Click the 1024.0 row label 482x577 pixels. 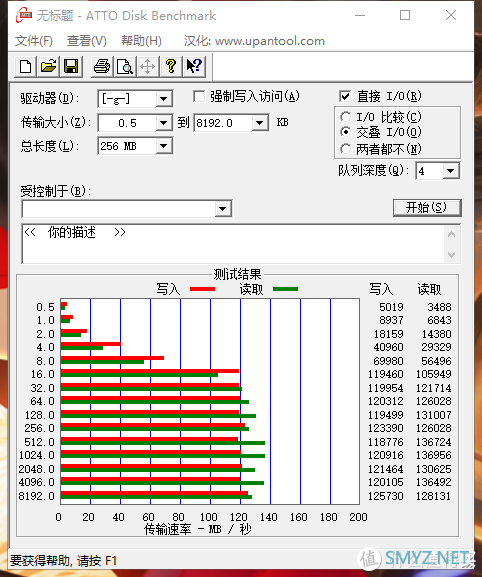(x=37, y=455)
